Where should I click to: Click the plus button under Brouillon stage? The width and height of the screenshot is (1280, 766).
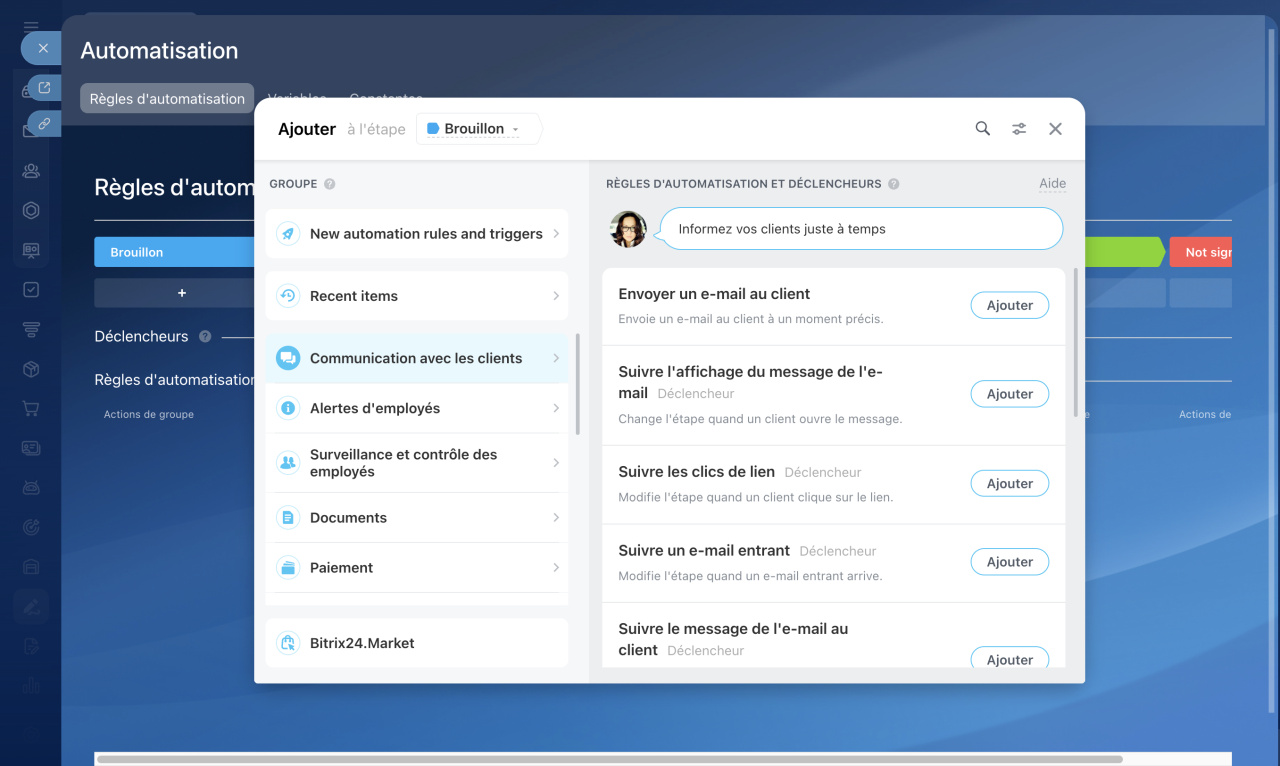pyautogui.click(x=182, y=293)
